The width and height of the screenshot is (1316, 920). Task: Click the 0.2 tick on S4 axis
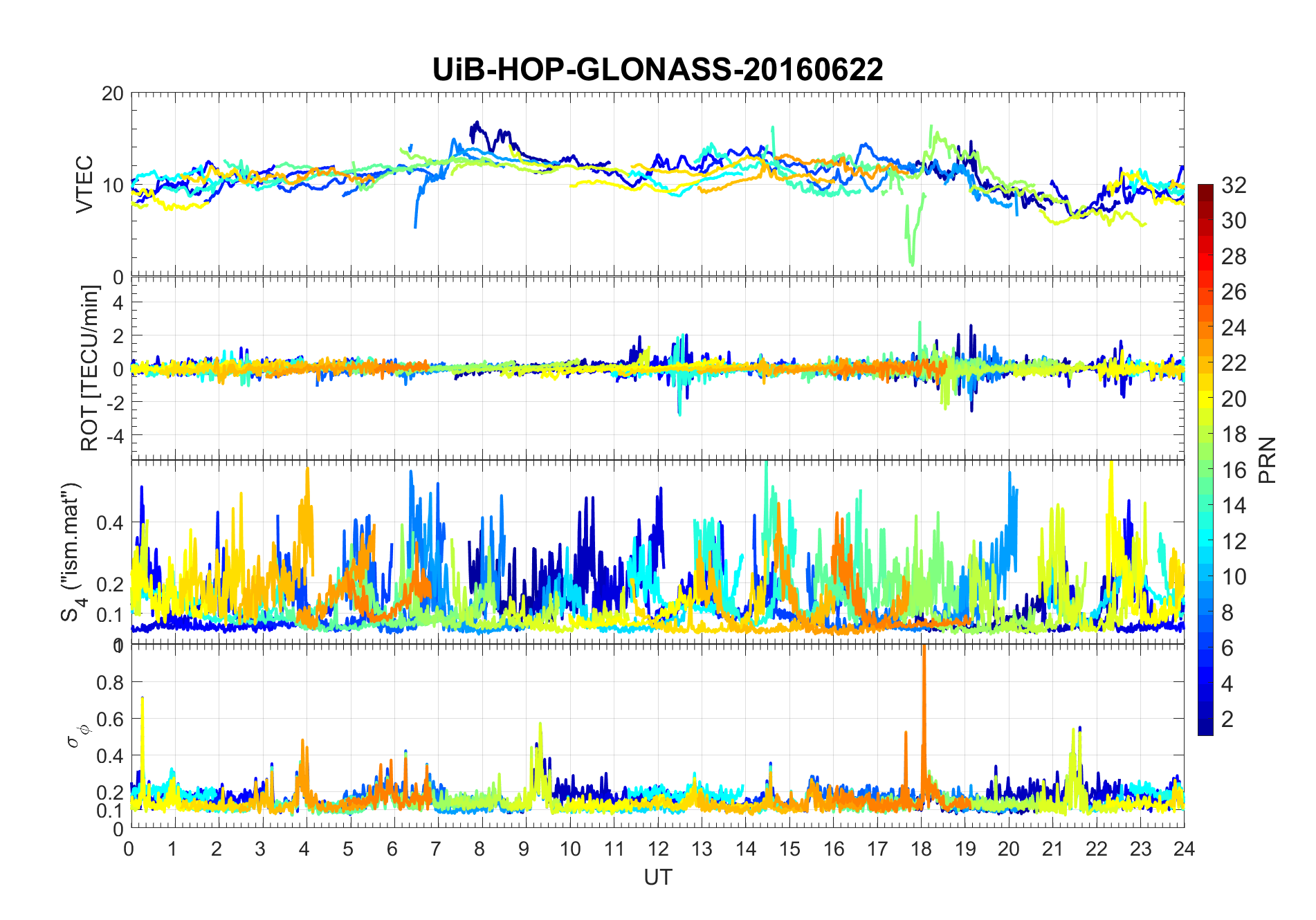[x=110, y=584]
